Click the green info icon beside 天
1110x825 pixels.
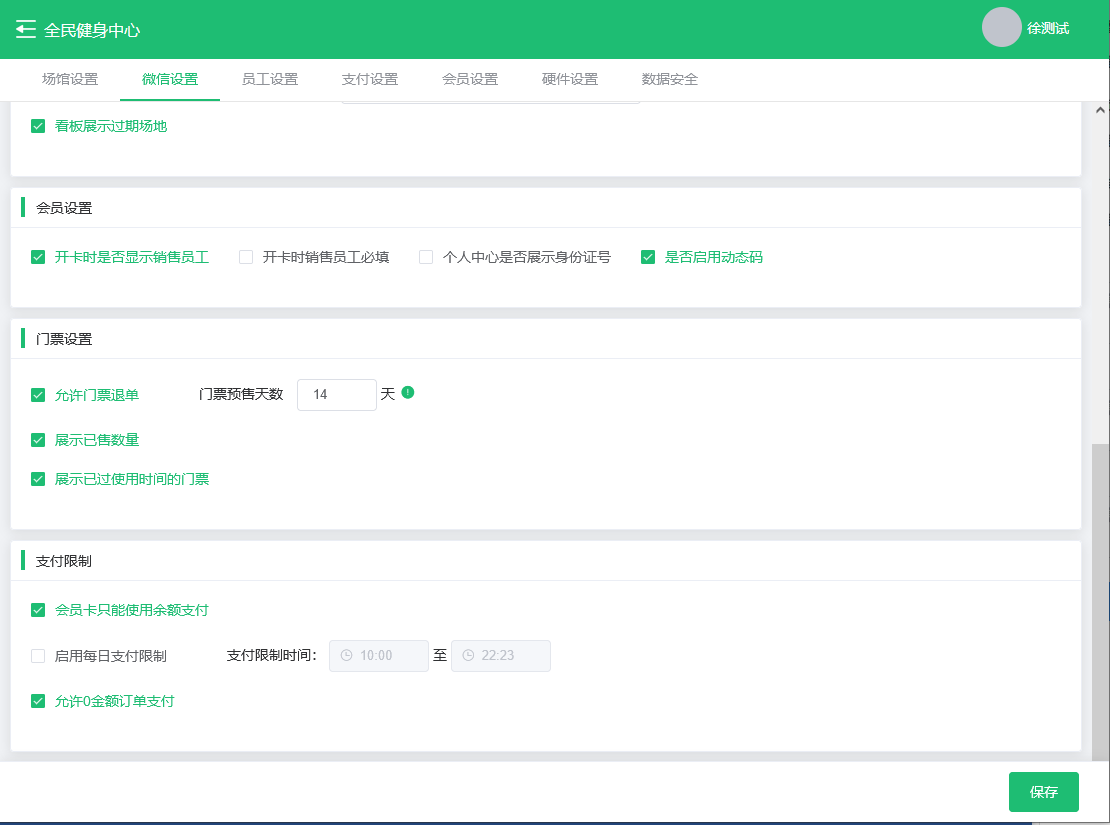408,392
